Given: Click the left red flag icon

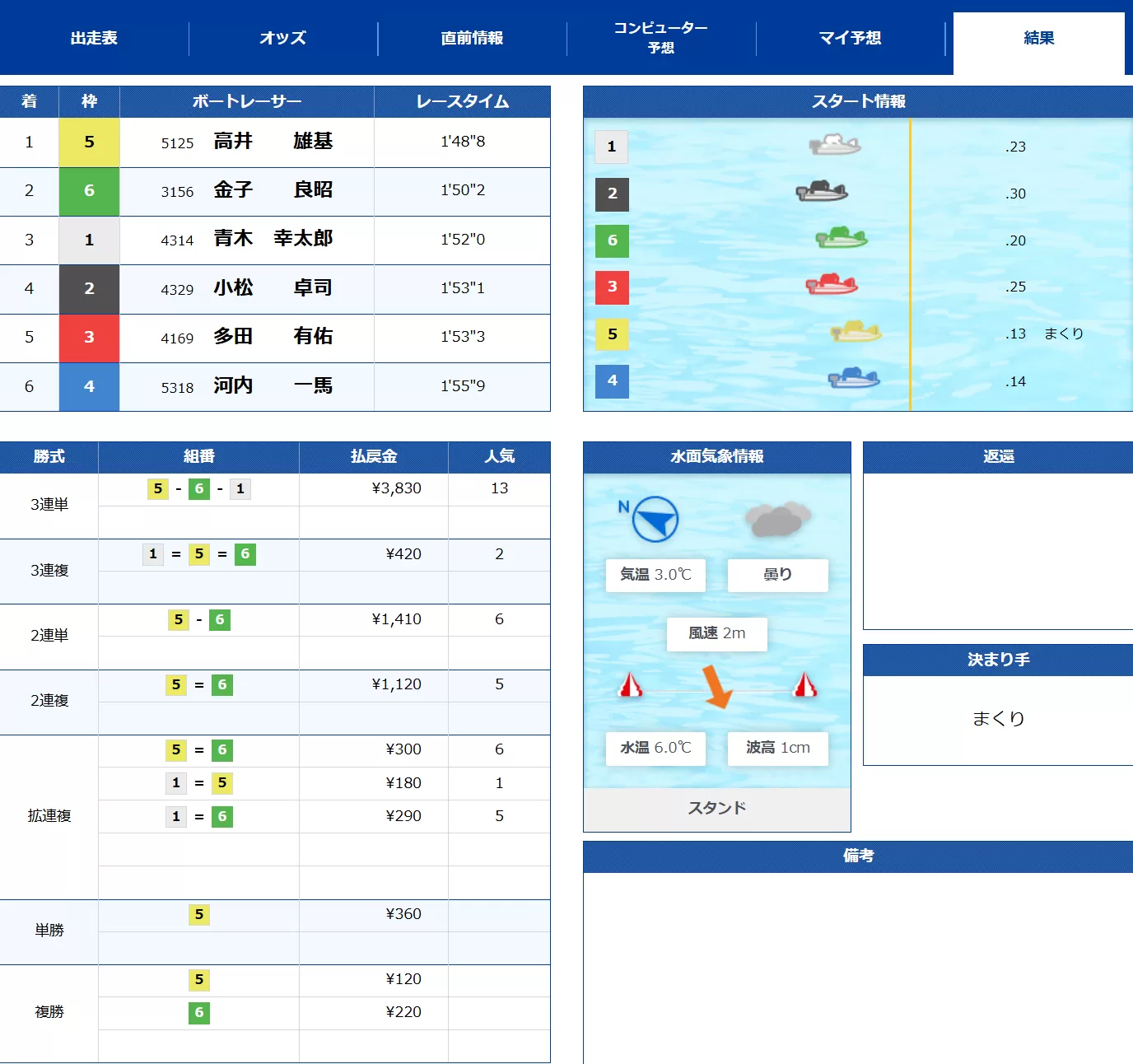Looking at the screenshot, I should click(630, 685).
